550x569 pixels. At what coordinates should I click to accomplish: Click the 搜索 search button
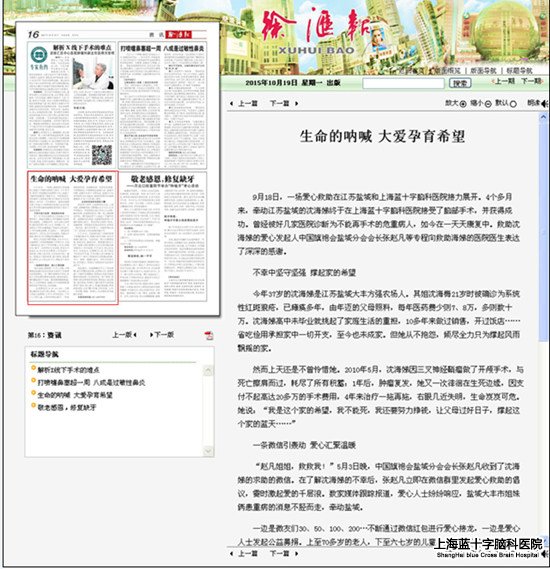pyautogui.click(x=460, y=83)
